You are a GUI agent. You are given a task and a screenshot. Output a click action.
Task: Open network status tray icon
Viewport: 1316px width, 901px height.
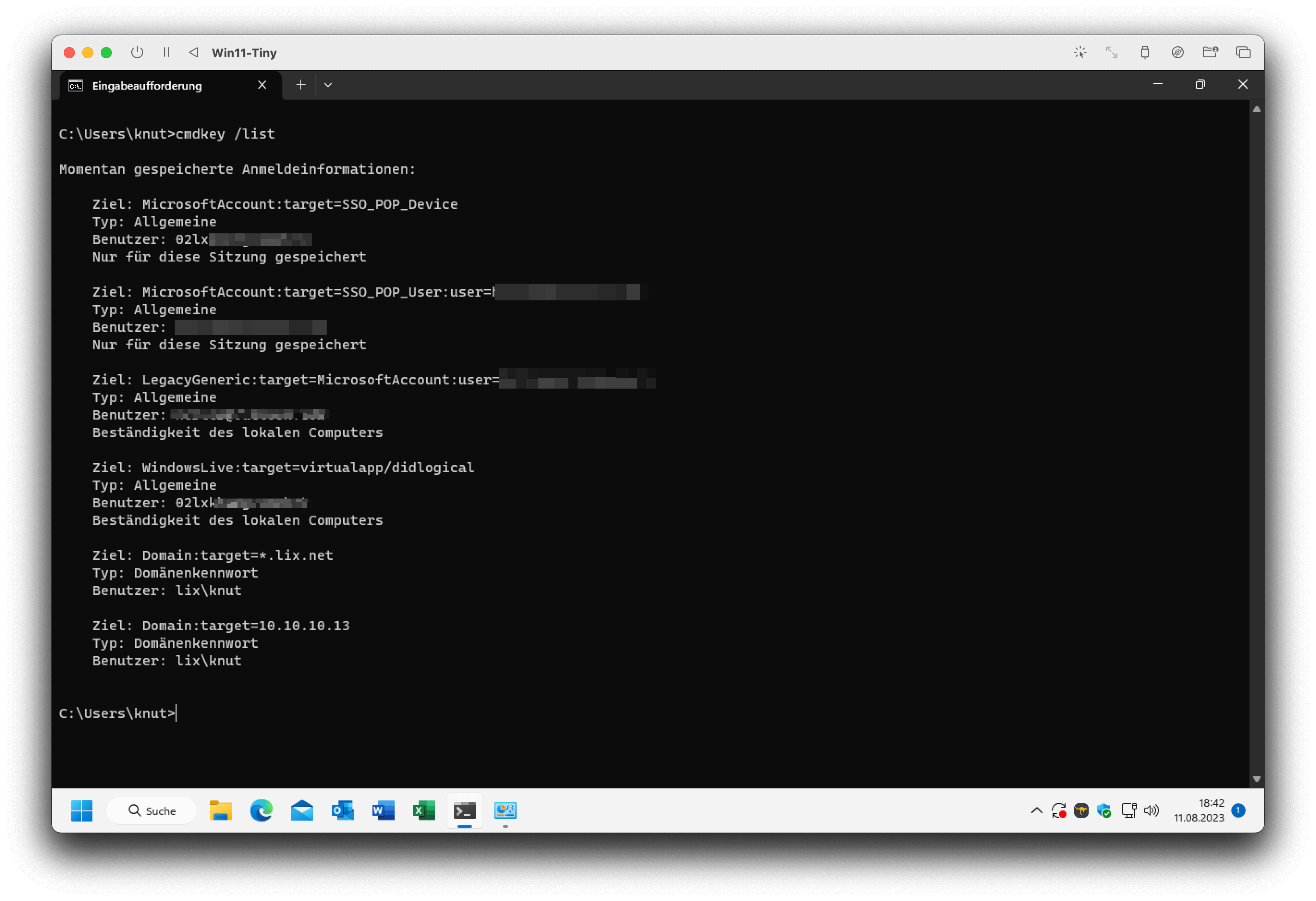[1128, 810]
